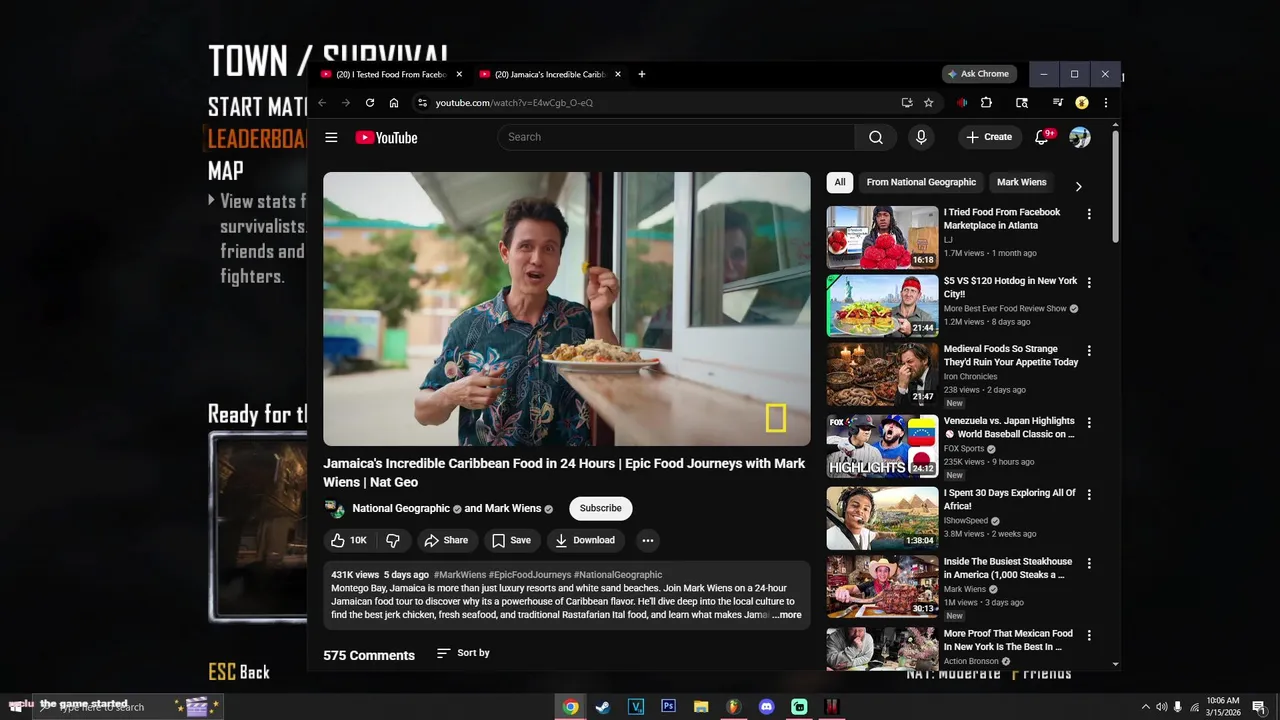Open Chrome media controls icon
Screen dimensions: 1280x720
1057,102
